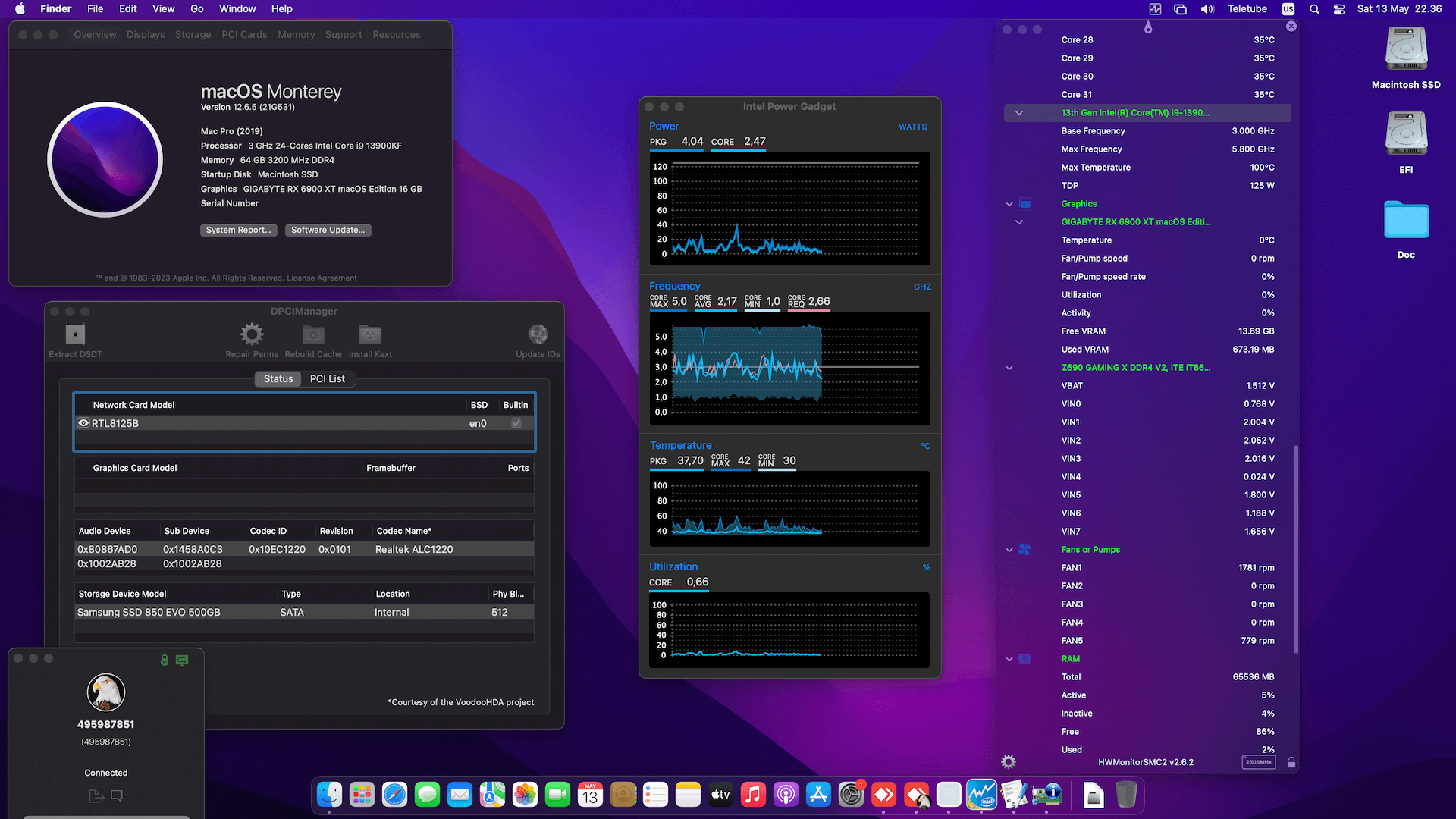Screen dimensions: 1456x819
Task: Open Podcasts from the Dock
Action: click(x=786, y=795)
